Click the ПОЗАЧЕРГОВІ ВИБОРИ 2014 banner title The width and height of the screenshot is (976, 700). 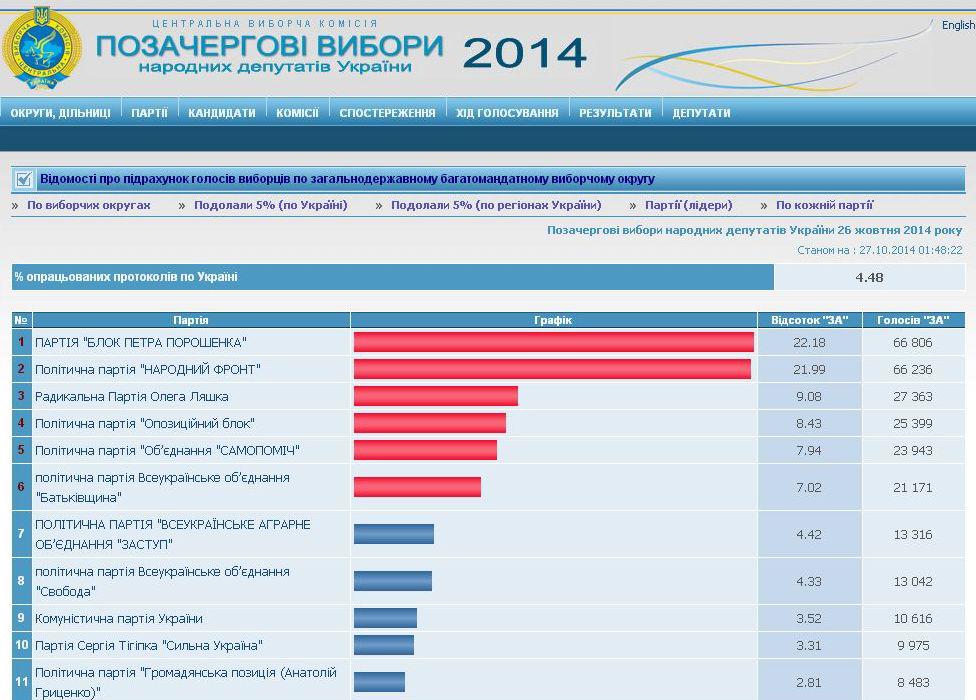(x=340, y=52)
